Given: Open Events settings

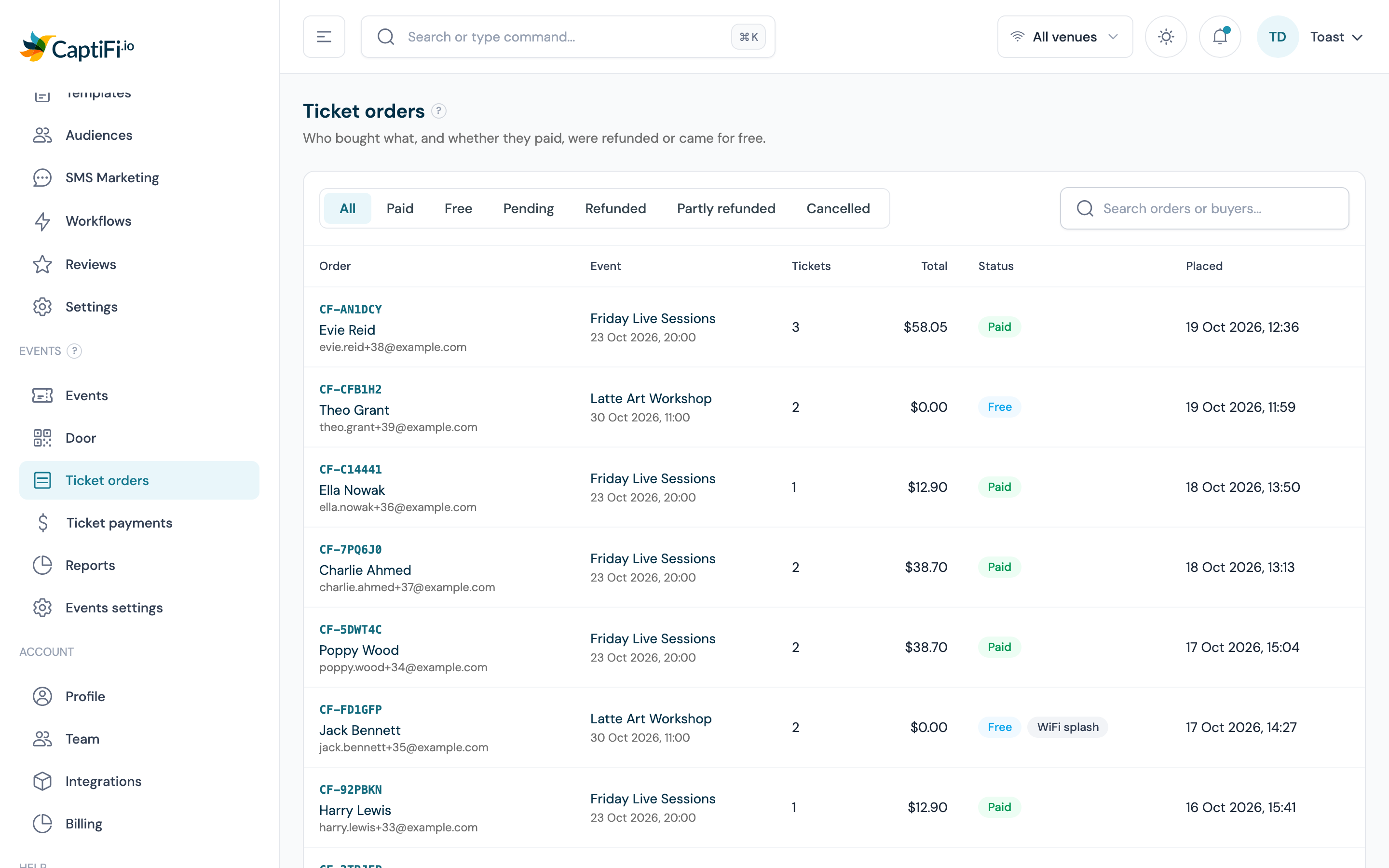Looking at the screenshot, I should click(x=139, y=608).
